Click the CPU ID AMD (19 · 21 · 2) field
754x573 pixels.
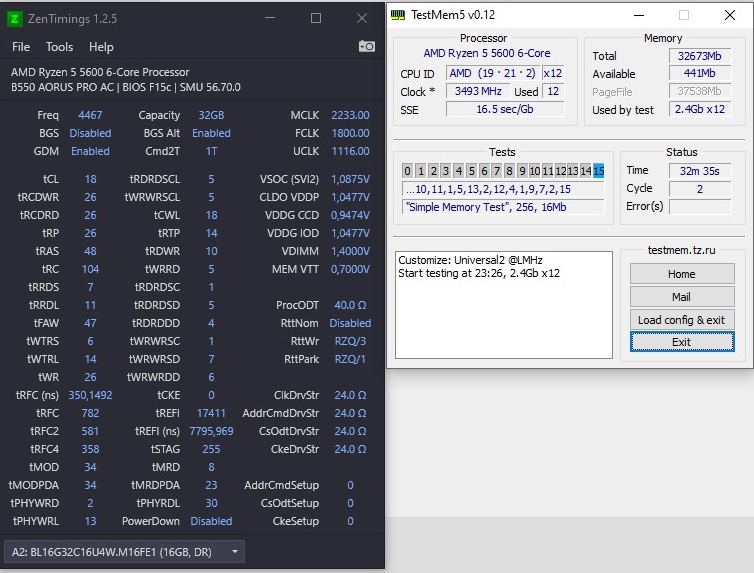pos(492,73)
